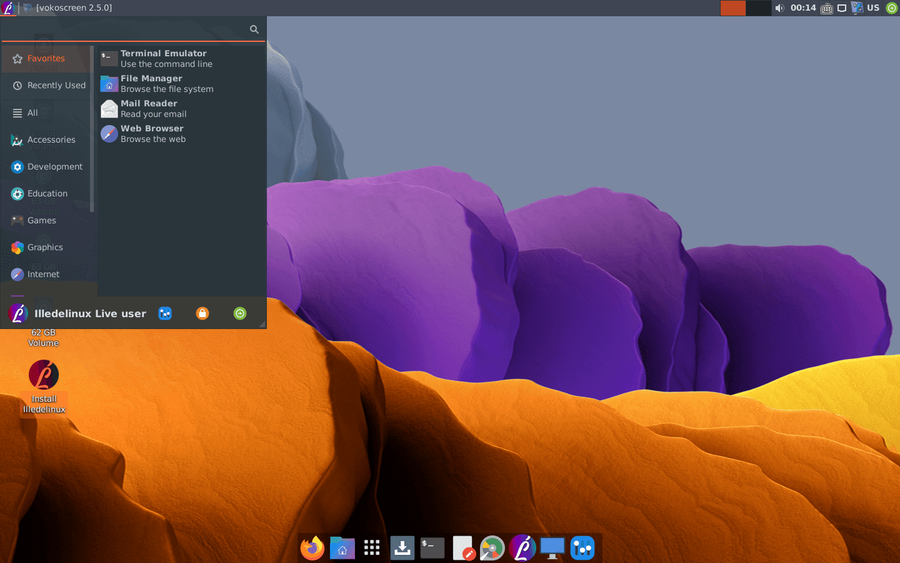Image resolution: width=900 pixels, height=563 pixels.
Task: Open the home folder icon in dock
Action: 342,548
